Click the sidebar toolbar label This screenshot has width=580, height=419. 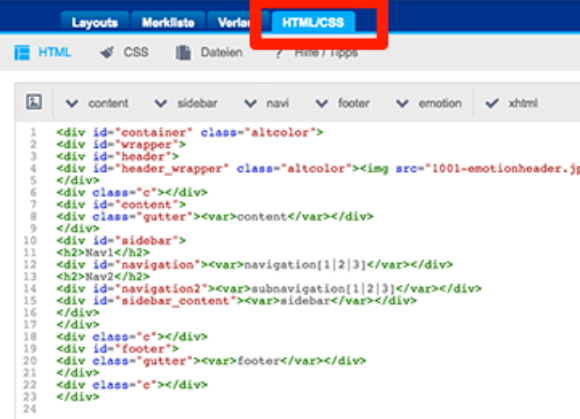197,103
